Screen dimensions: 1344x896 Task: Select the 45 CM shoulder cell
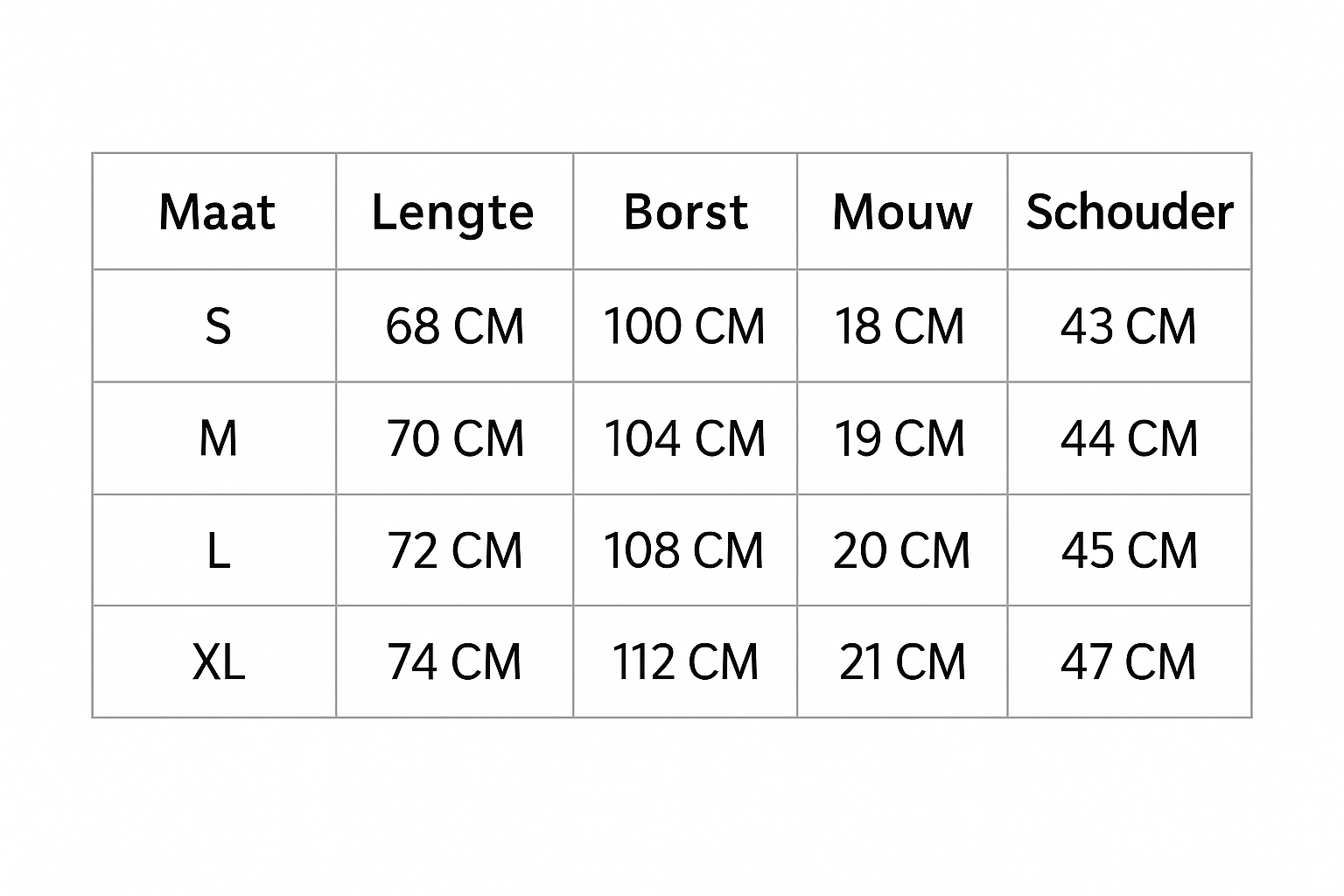point(1129,550)
